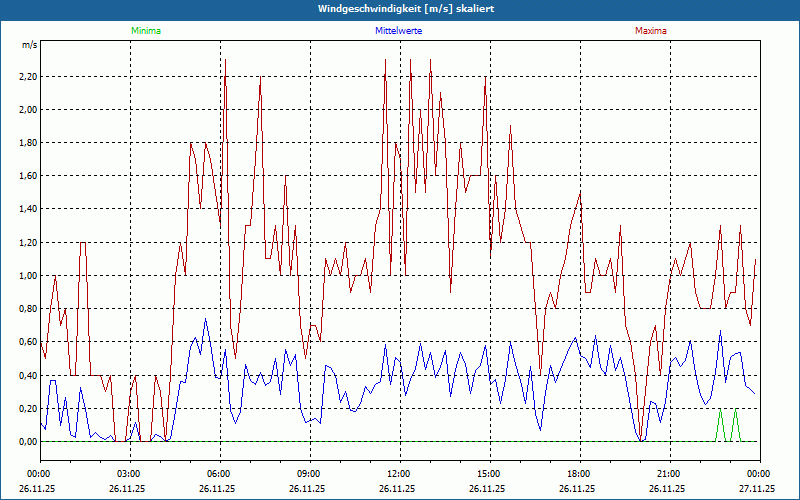Click the "0,80" y-axis value
The width and height of the screenshot is (800, 500).
click(x=29, y=309)
